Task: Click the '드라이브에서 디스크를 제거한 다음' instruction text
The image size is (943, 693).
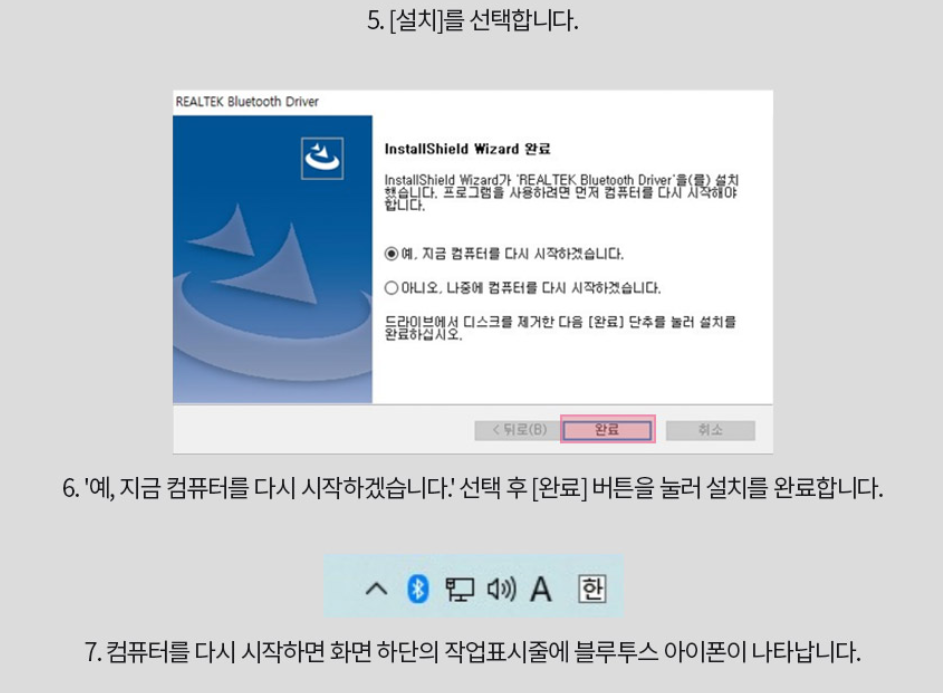Action: pyautogui.click(x=561, y=328)
